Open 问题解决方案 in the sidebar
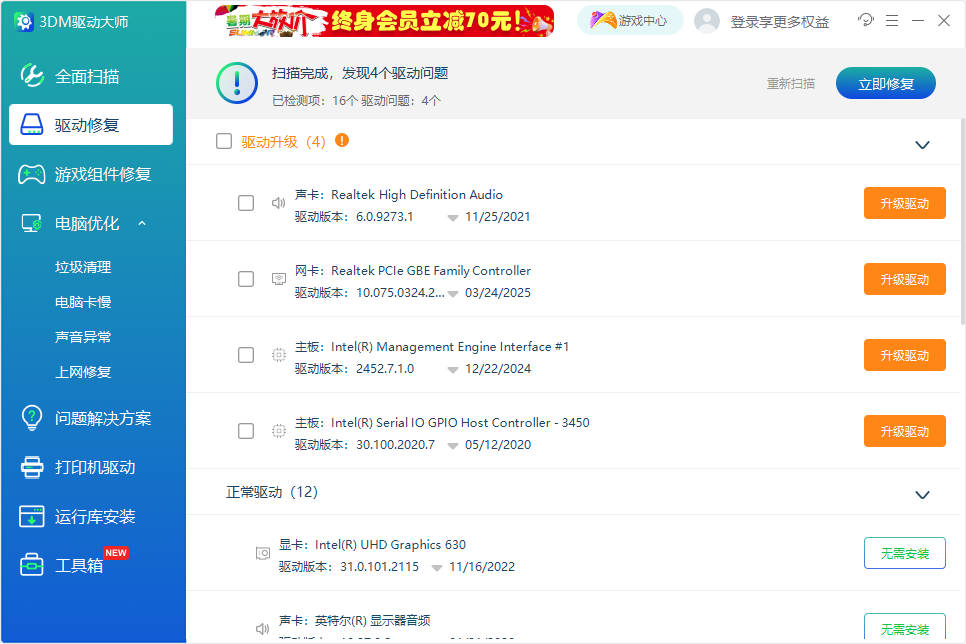966x644 pixels. 91,418
